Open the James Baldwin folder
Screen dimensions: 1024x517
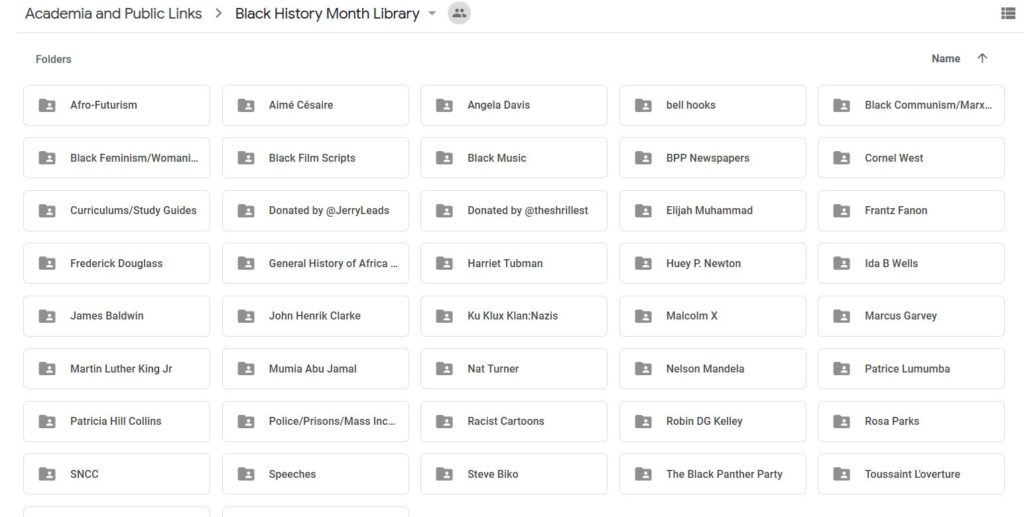[117, 316]
